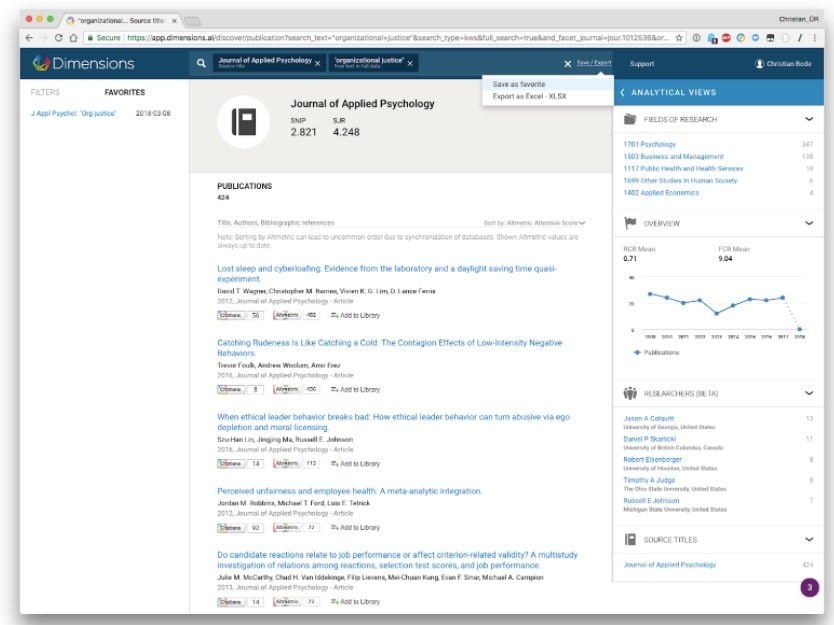The height and width of the screenshot is (625, 834).
Task: Collapse the Analytical Views panel
Action: (623, 92)
